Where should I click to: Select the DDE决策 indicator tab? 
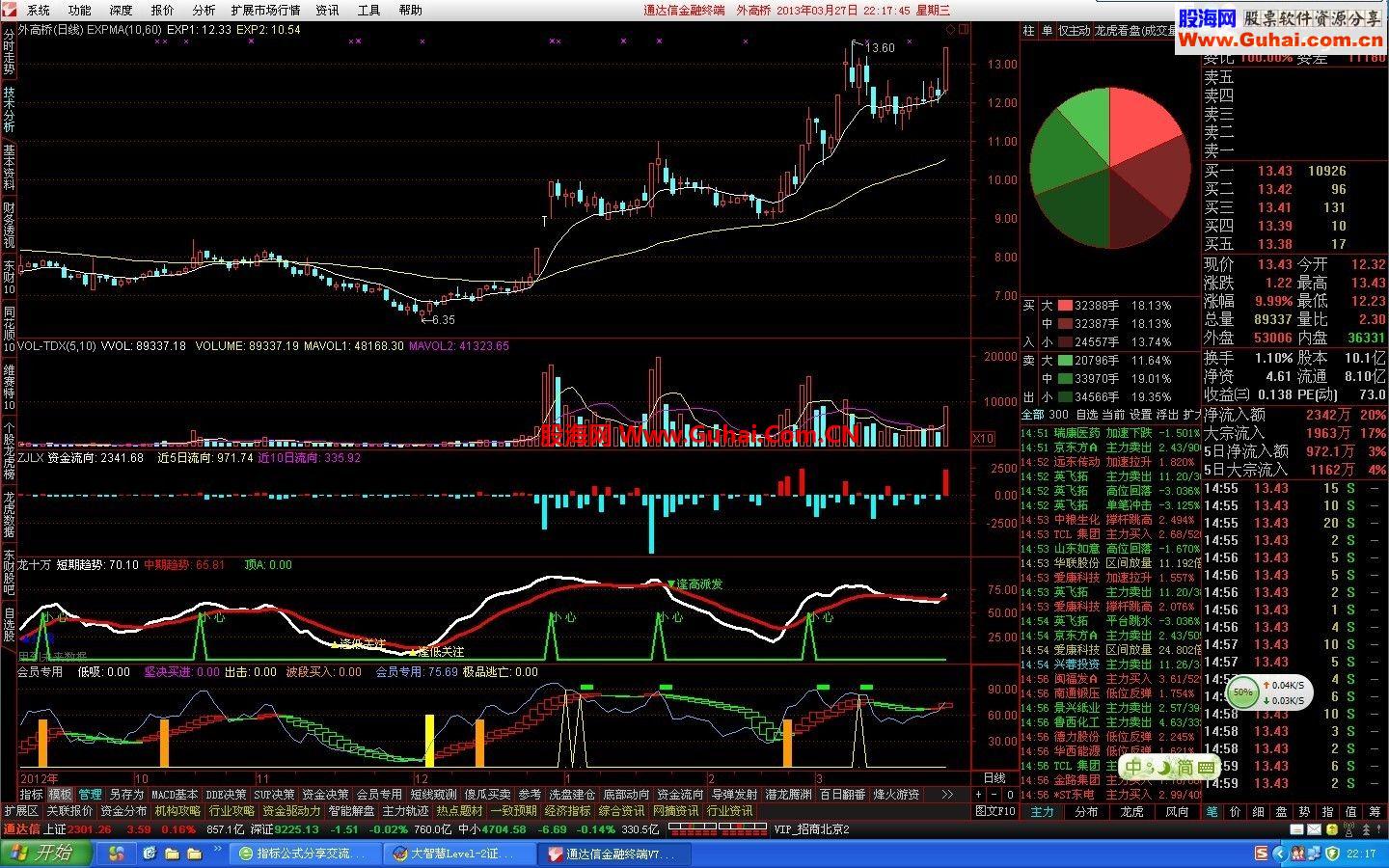click(x=226, y=795)
